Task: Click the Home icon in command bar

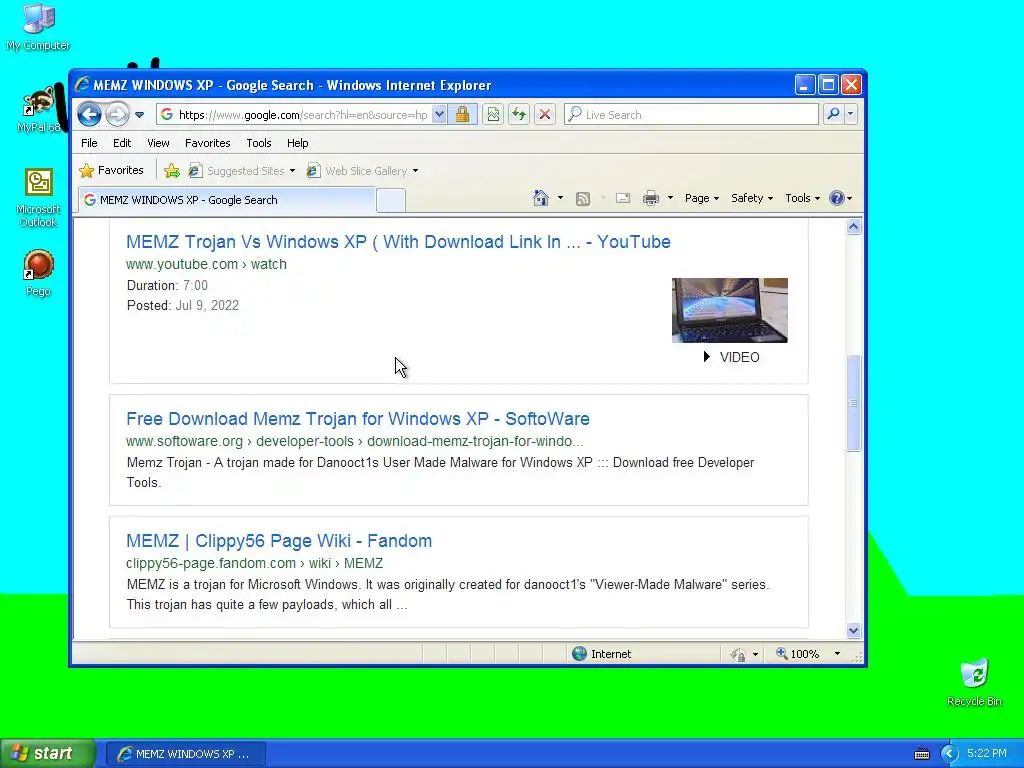Action: [541, 198]
